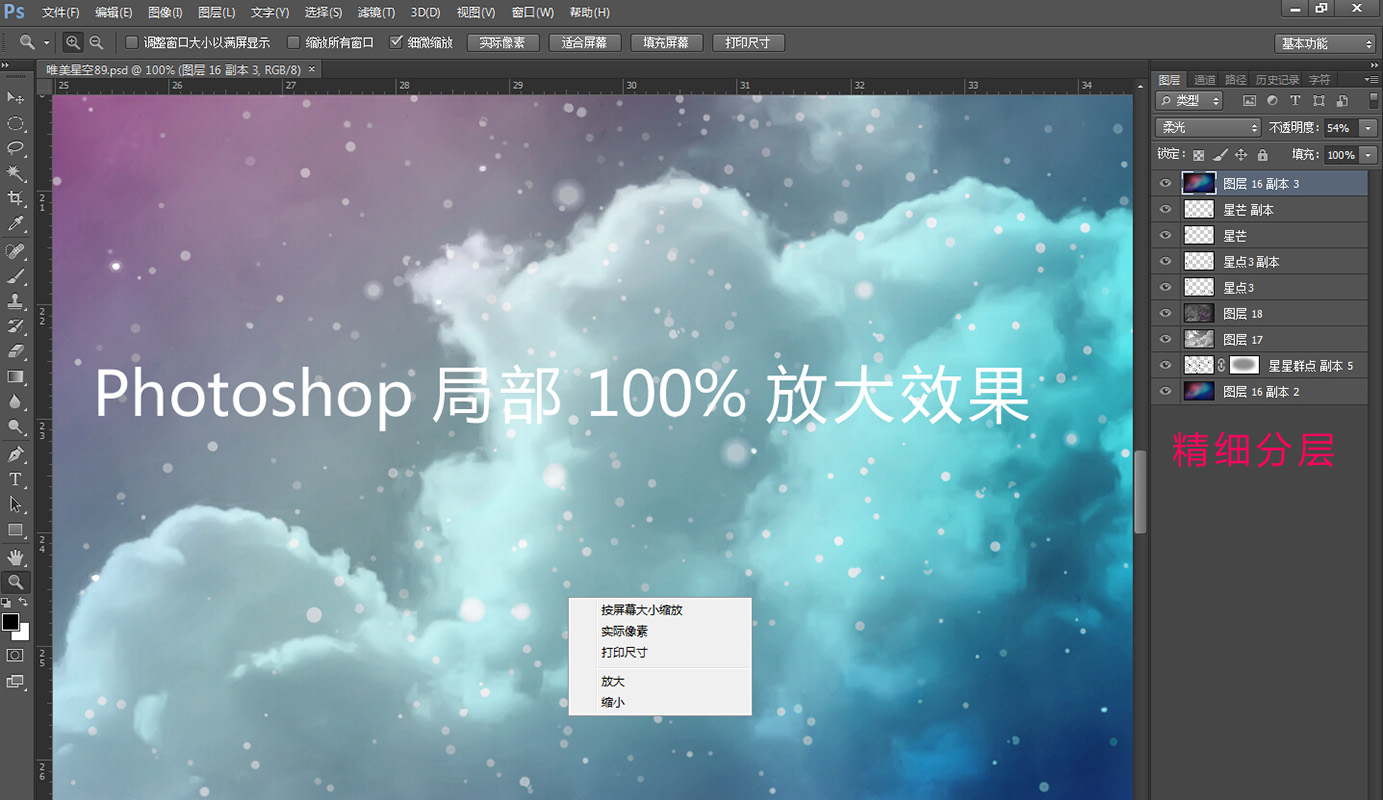Select the Horizontal Type tool
1383x800 pixels.
click(x=16, y=480)
